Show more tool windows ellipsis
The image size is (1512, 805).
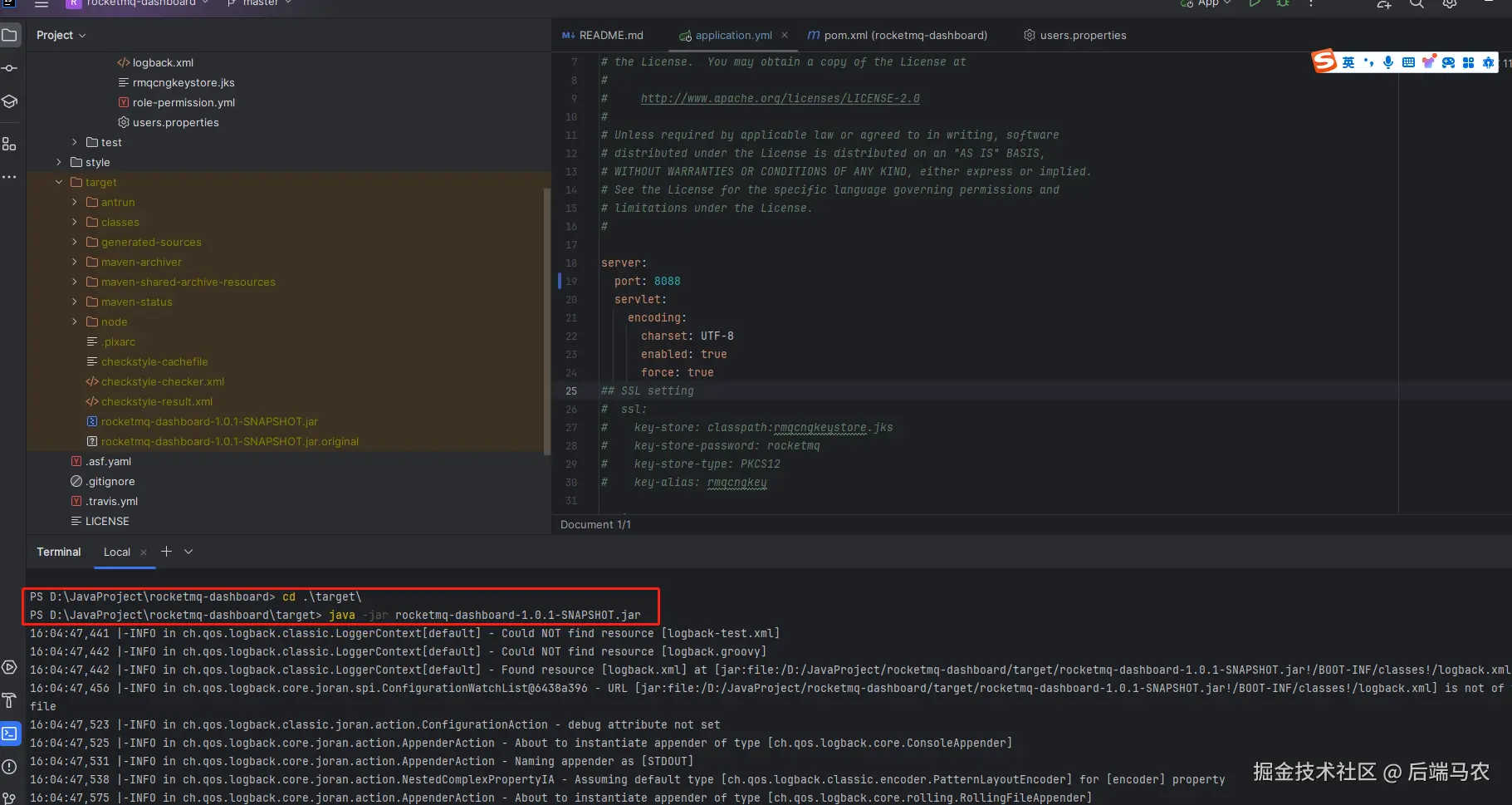pyautogui.click(x=10, y=177)
